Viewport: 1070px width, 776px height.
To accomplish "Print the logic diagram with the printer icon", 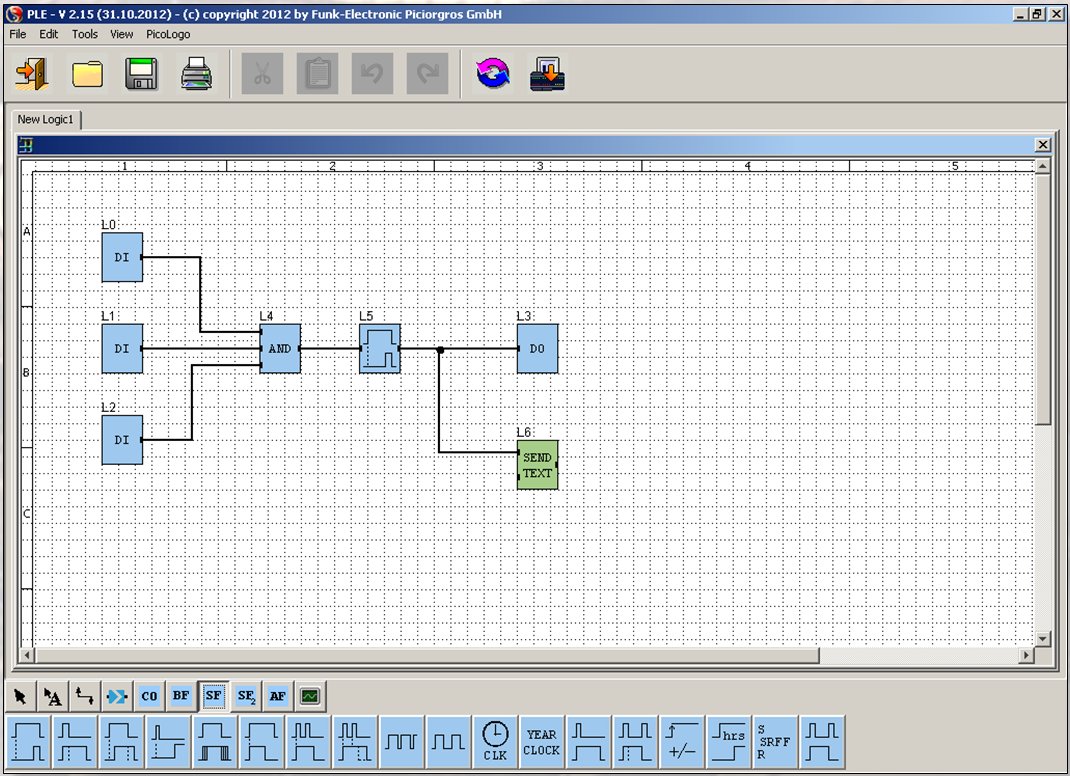I will coord(197,75).
